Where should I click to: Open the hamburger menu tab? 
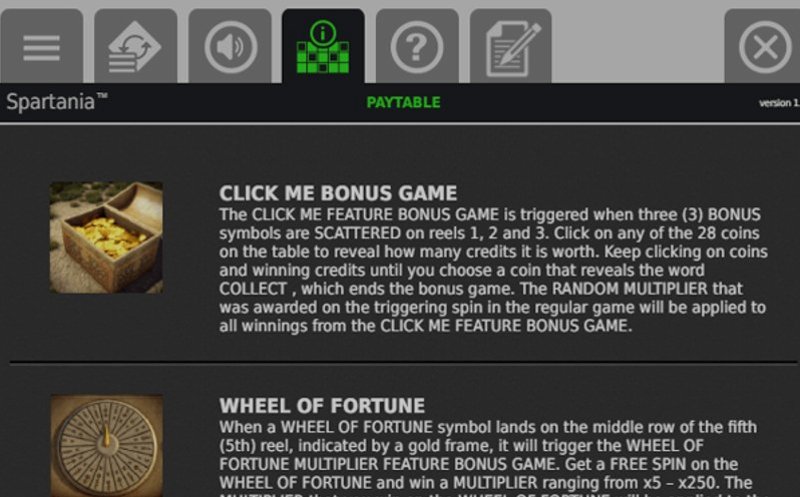click(42, 46)
